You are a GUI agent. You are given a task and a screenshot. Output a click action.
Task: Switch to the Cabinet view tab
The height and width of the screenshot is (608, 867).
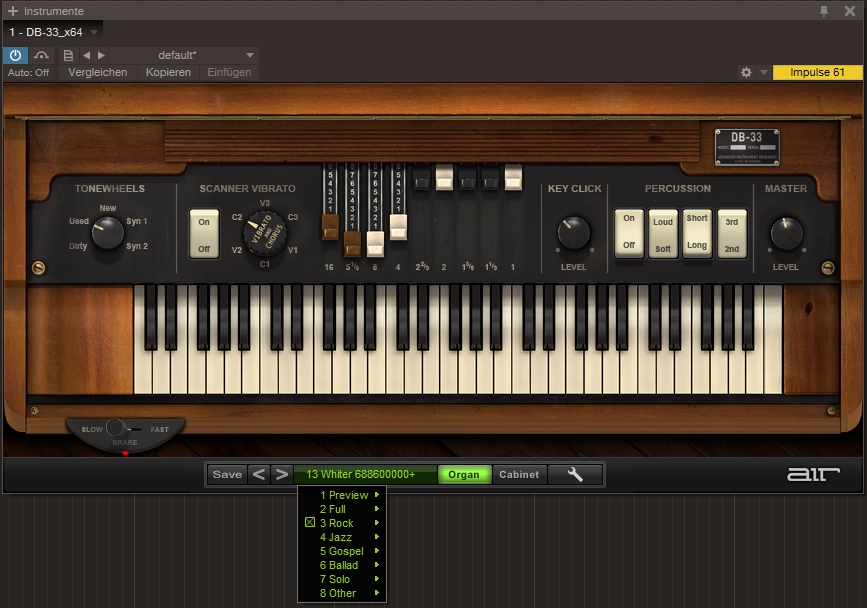[519, 474]
